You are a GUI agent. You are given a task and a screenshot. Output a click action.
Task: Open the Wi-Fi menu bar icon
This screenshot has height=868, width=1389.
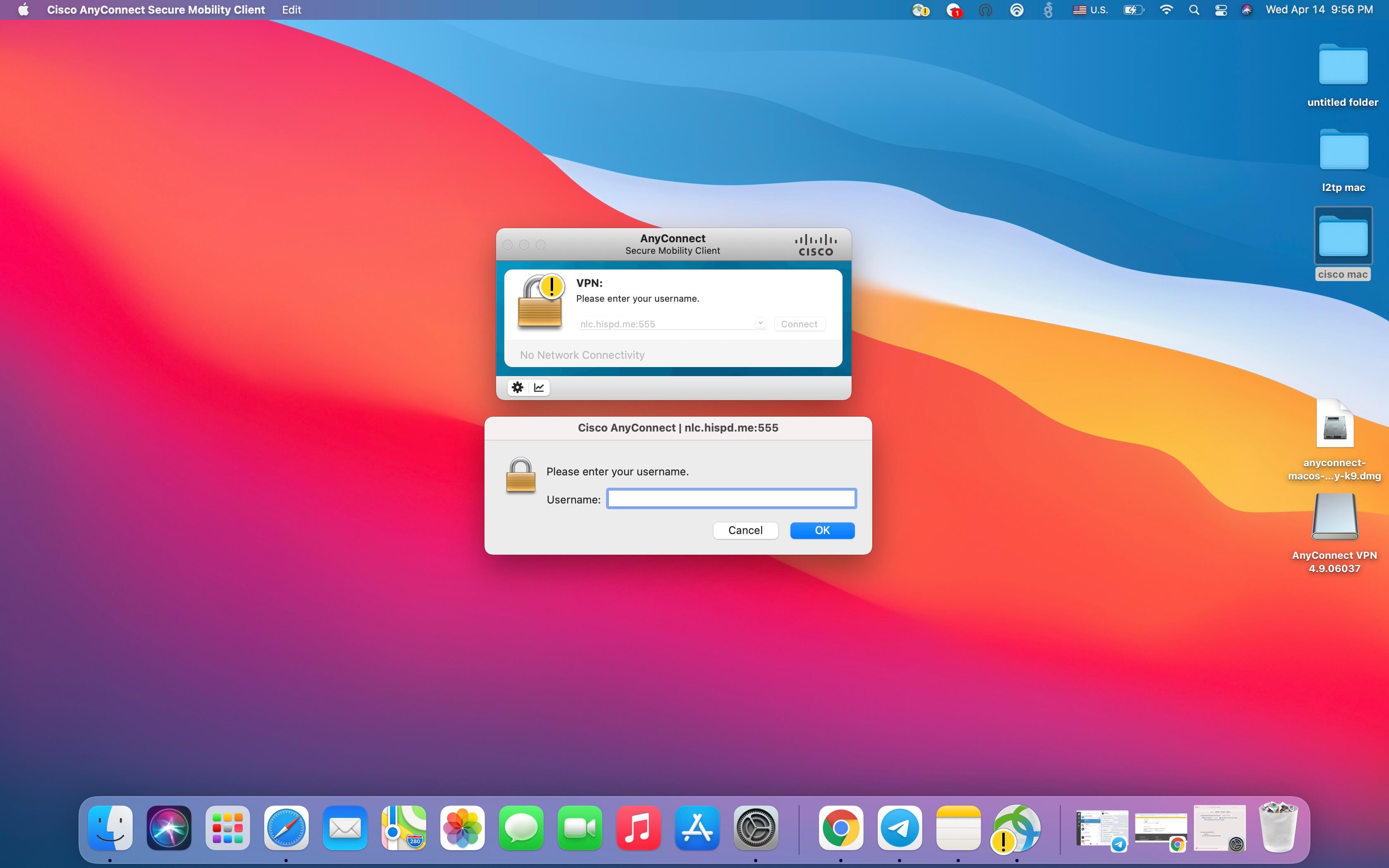click(1166, 10)
